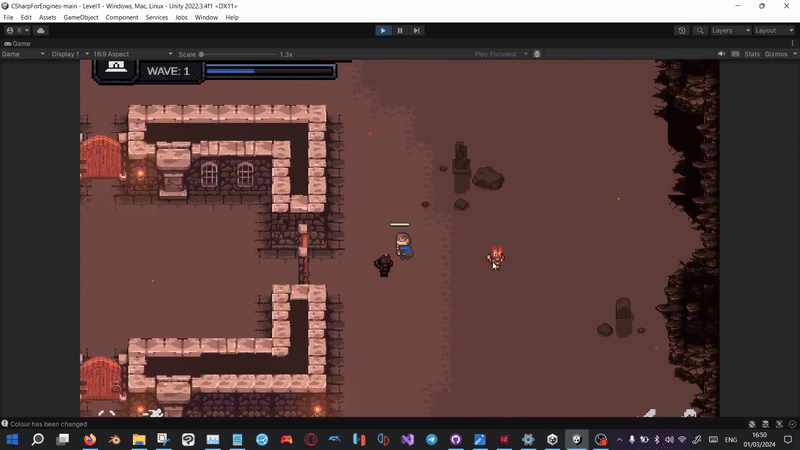Click the Play button in the toolbar
Image resolution: width=800 pixels, height=450 pixels.
pyautogui.click(x=383, y=30)
